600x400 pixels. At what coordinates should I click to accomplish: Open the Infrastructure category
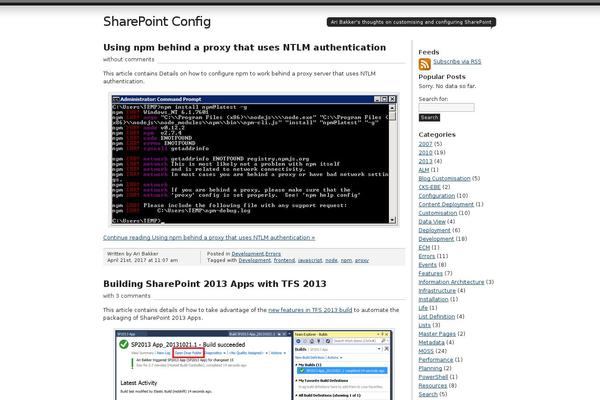pos(437,291)
